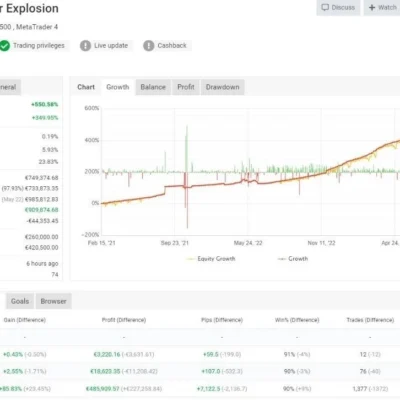Click the +550.58% gain value

45,105
